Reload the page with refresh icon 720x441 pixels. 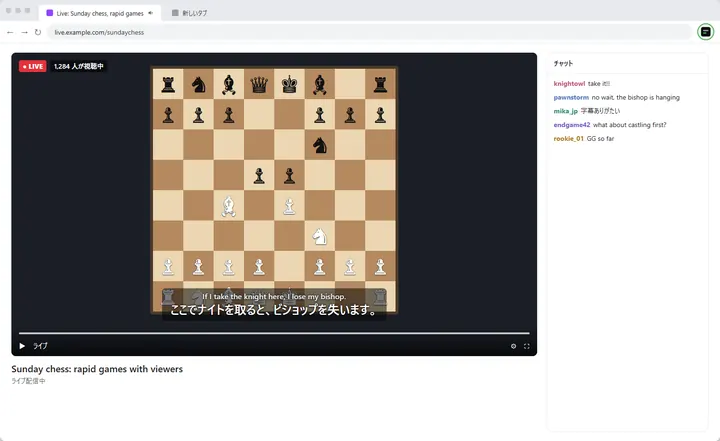point(38,32)
